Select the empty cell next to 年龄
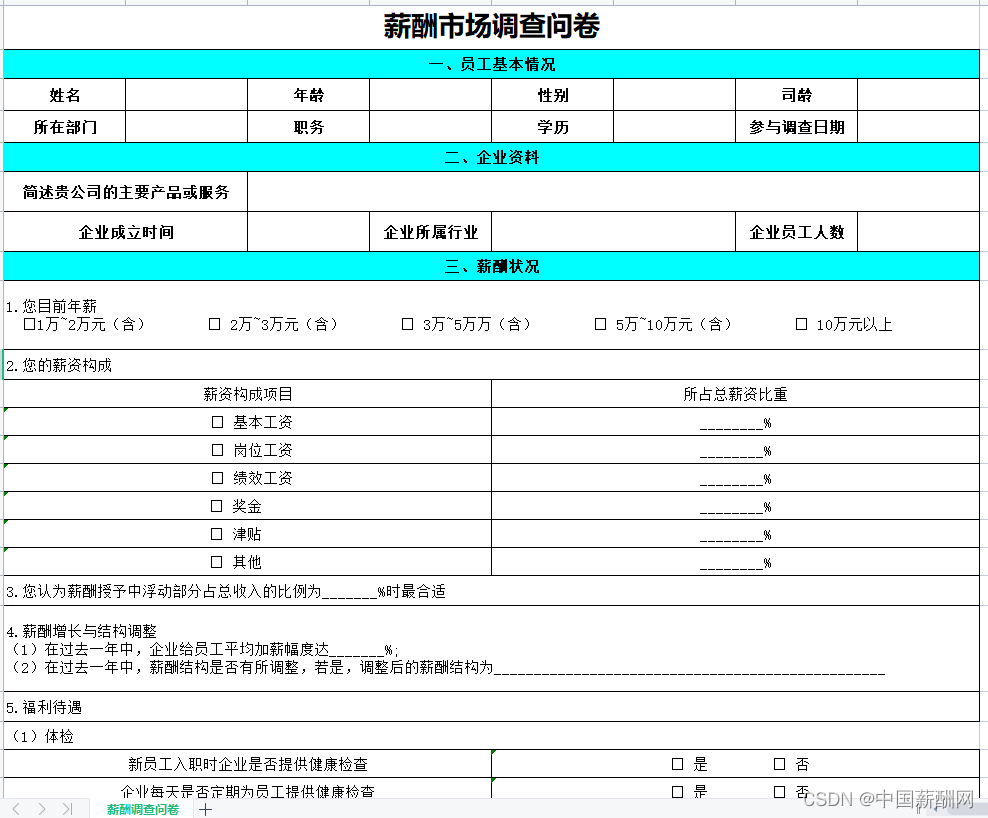This screenshot has width=988, height=818. [x=430, y=95]
